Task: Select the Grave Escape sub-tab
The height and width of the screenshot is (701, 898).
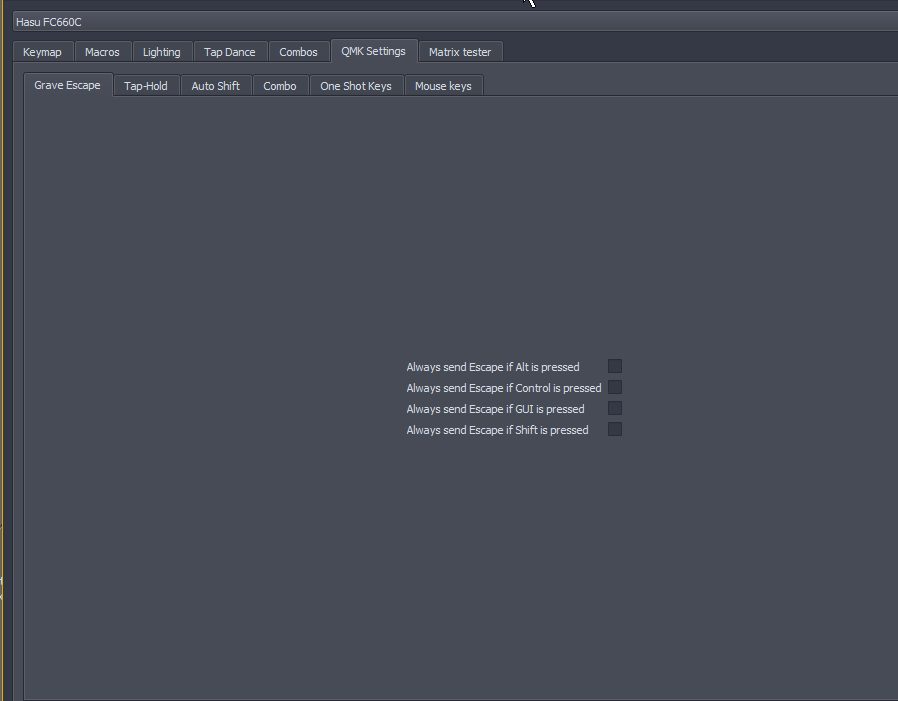Action: pyautogui.click(x=67, y=85)
